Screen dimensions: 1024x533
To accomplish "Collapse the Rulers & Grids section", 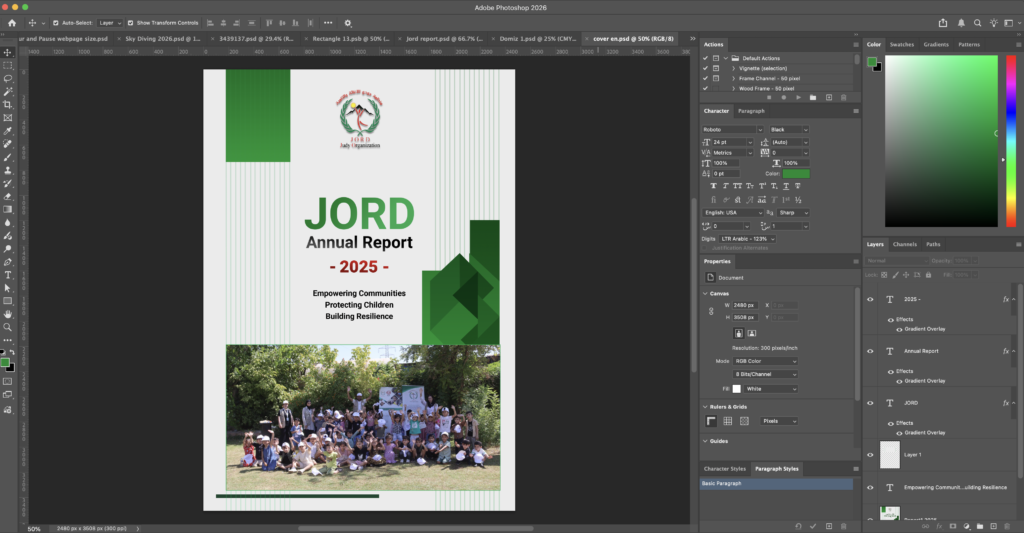I will tap(704, 407).
